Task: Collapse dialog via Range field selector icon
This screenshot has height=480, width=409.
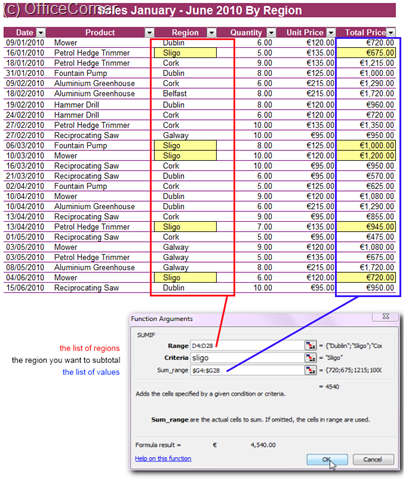Action: 310,345
